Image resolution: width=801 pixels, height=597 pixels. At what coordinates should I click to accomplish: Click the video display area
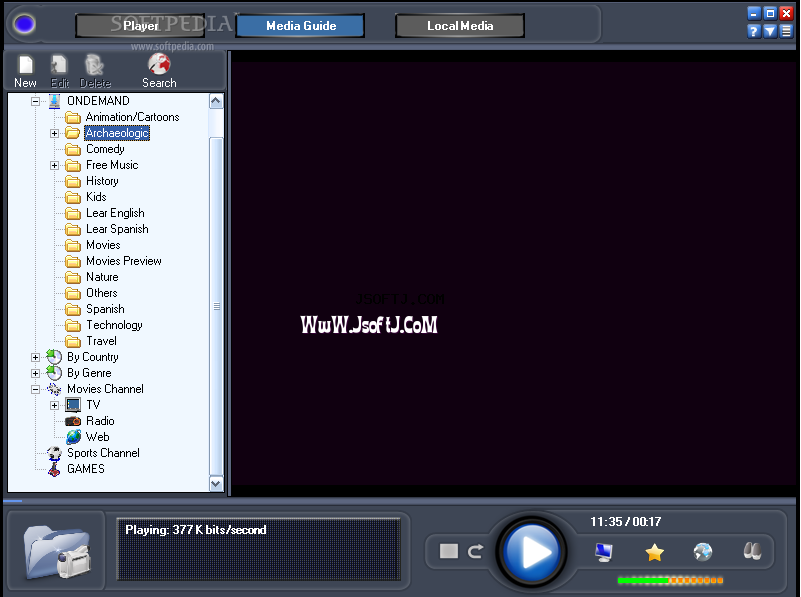coord(513,273)
